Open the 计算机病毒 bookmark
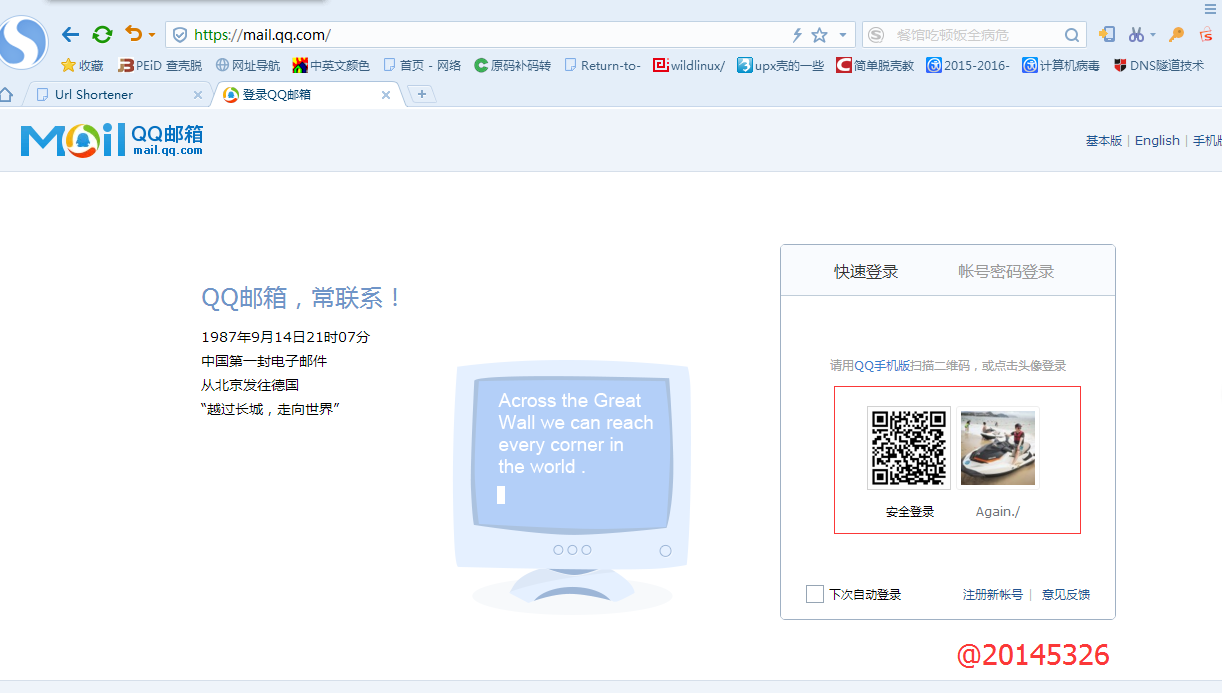Viewport: 1222px width, 693px height. click(1061, 65)
